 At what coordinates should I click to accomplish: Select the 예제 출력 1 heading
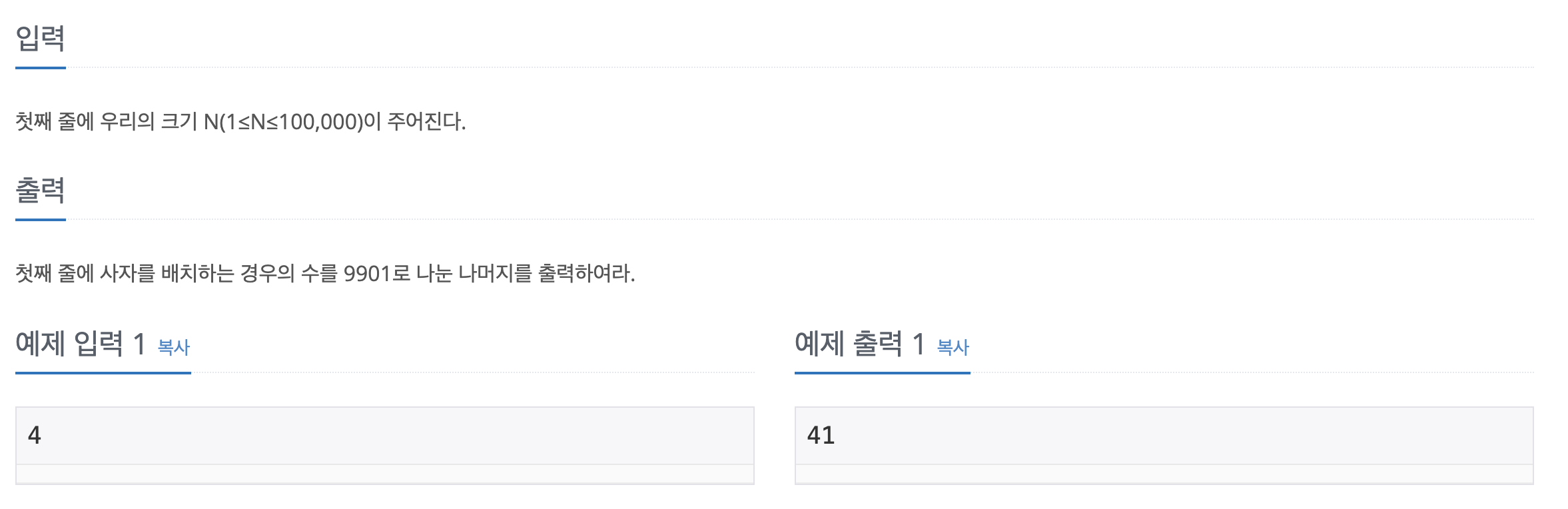[x=860, y=344]
